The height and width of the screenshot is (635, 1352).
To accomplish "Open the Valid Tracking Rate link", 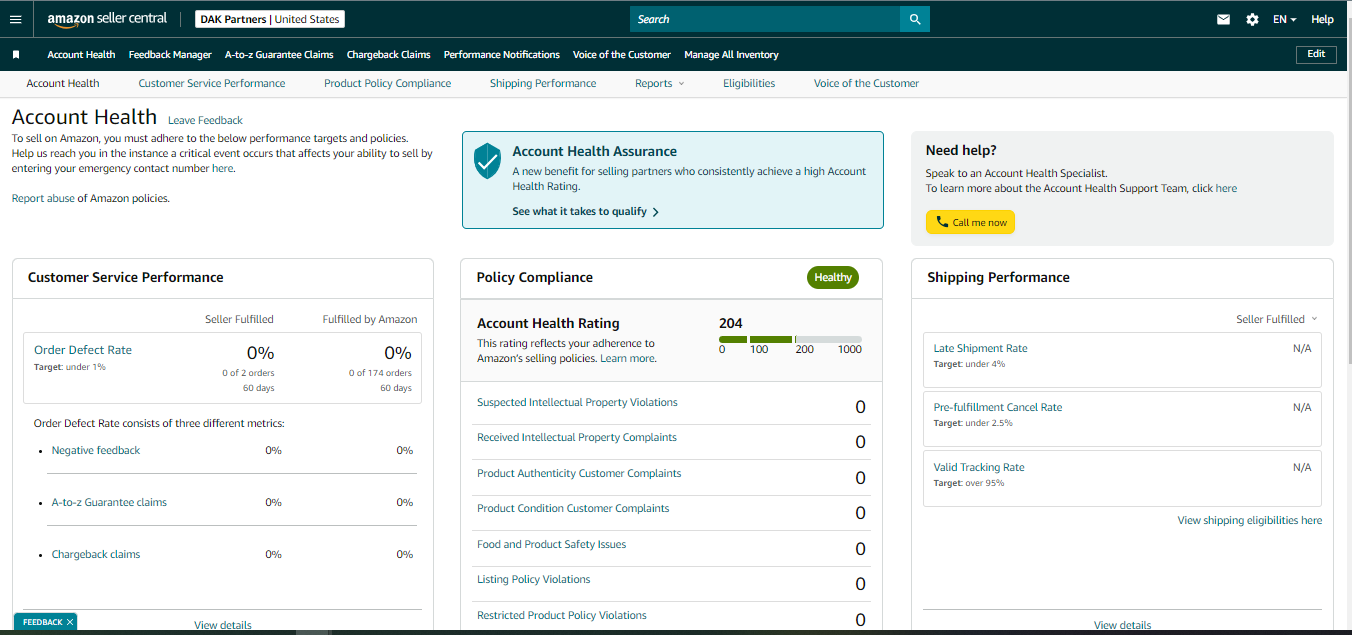I will click(x=979, y=468).
